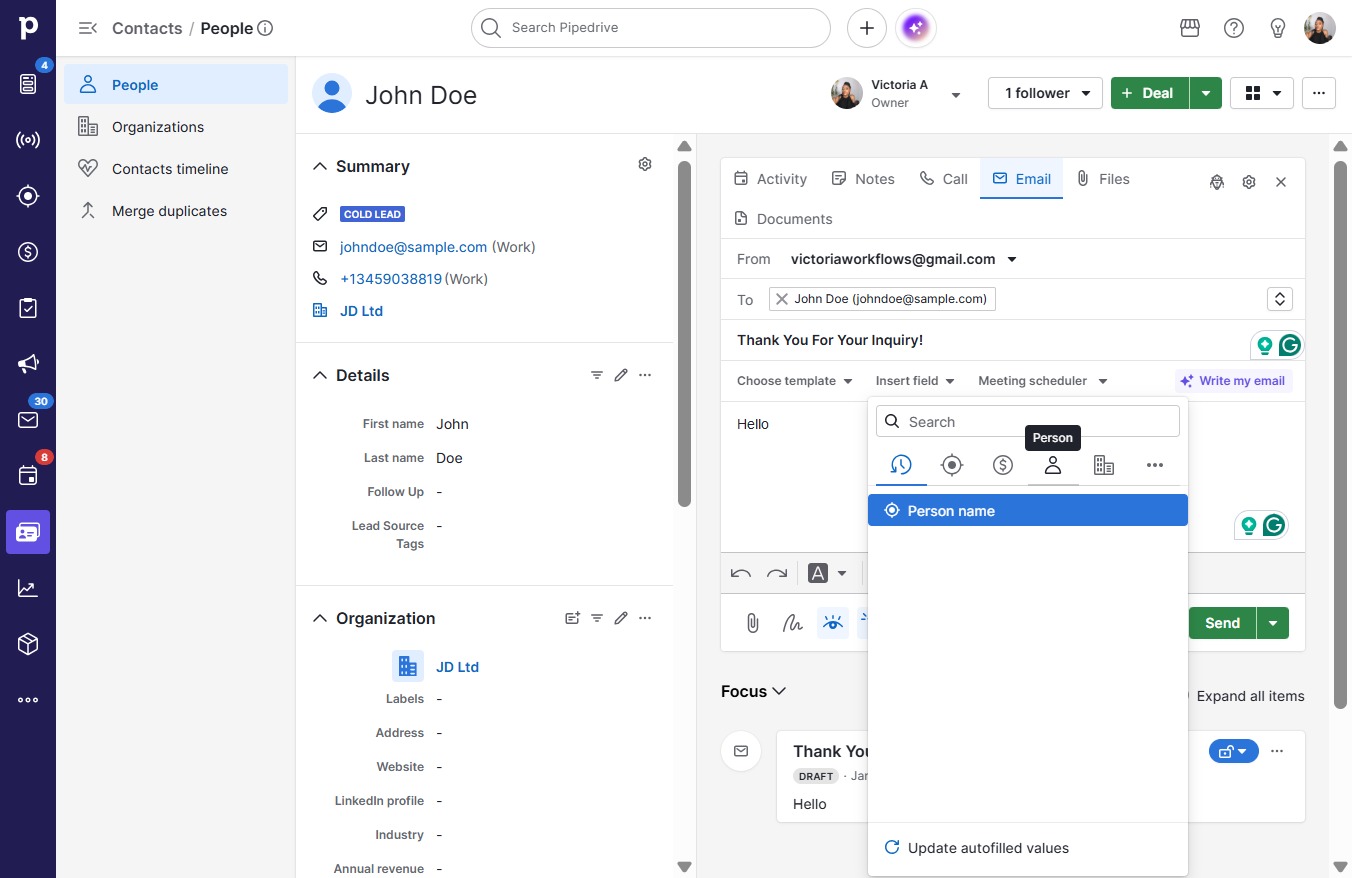The width and height of the screenshot is (1352, 878).
Task: Open the Meeting scheduler dropdown
Action: coord(1043,381)
